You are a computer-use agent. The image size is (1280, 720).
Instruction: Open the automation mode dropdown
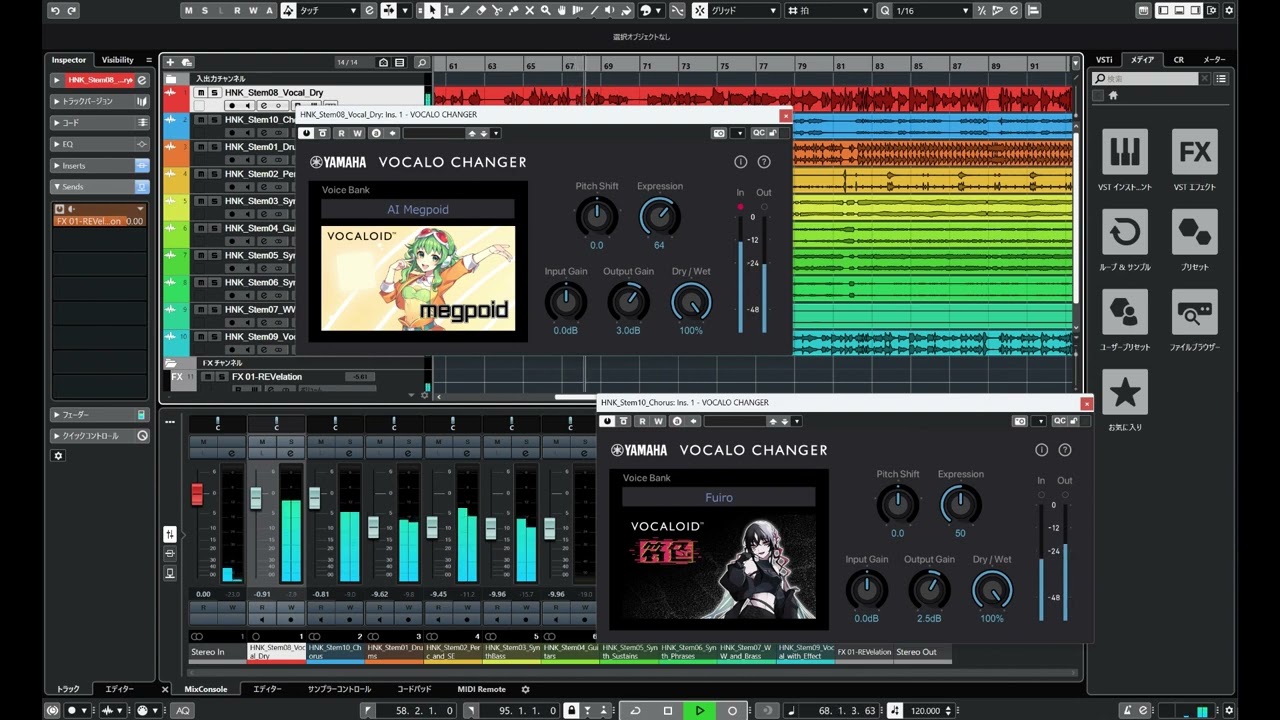click(327, 10)
